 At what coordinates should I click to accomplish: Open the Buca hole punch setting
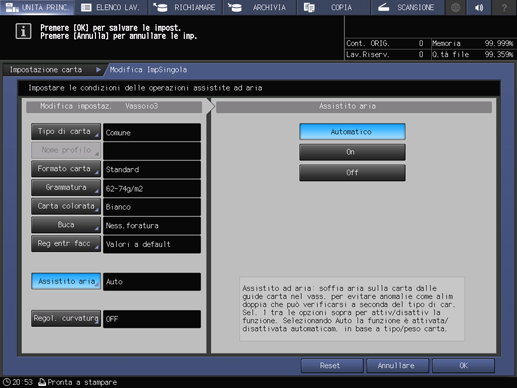(66, 225)
